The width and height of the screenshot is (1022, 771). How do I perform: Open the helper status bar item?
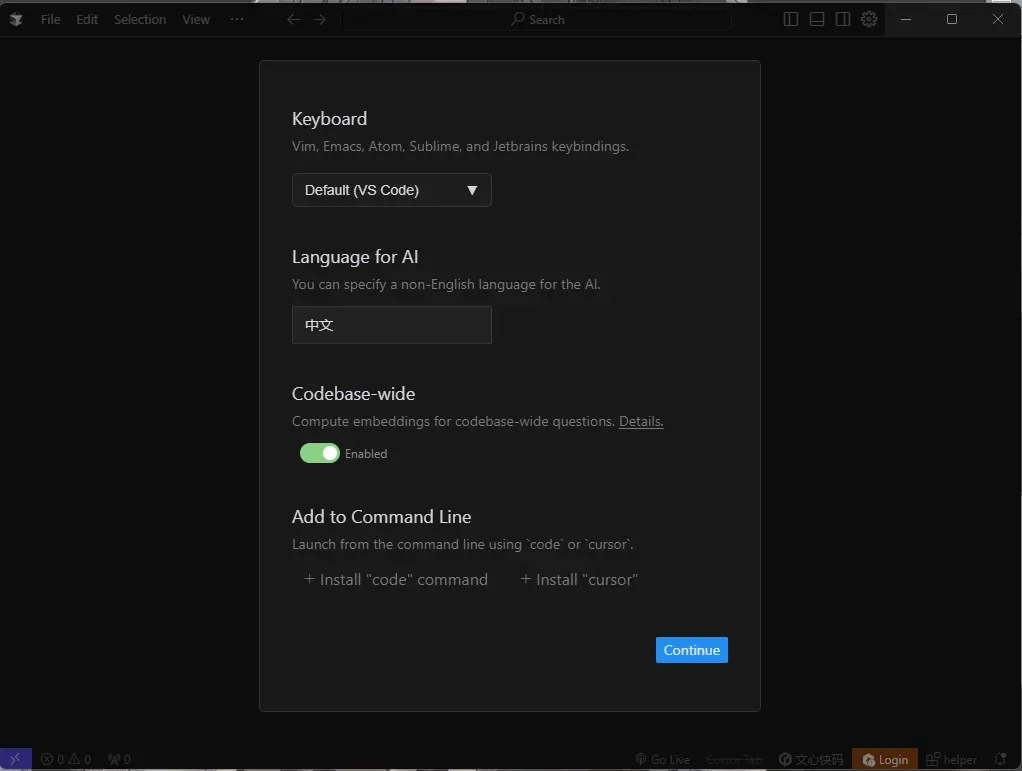951,759
